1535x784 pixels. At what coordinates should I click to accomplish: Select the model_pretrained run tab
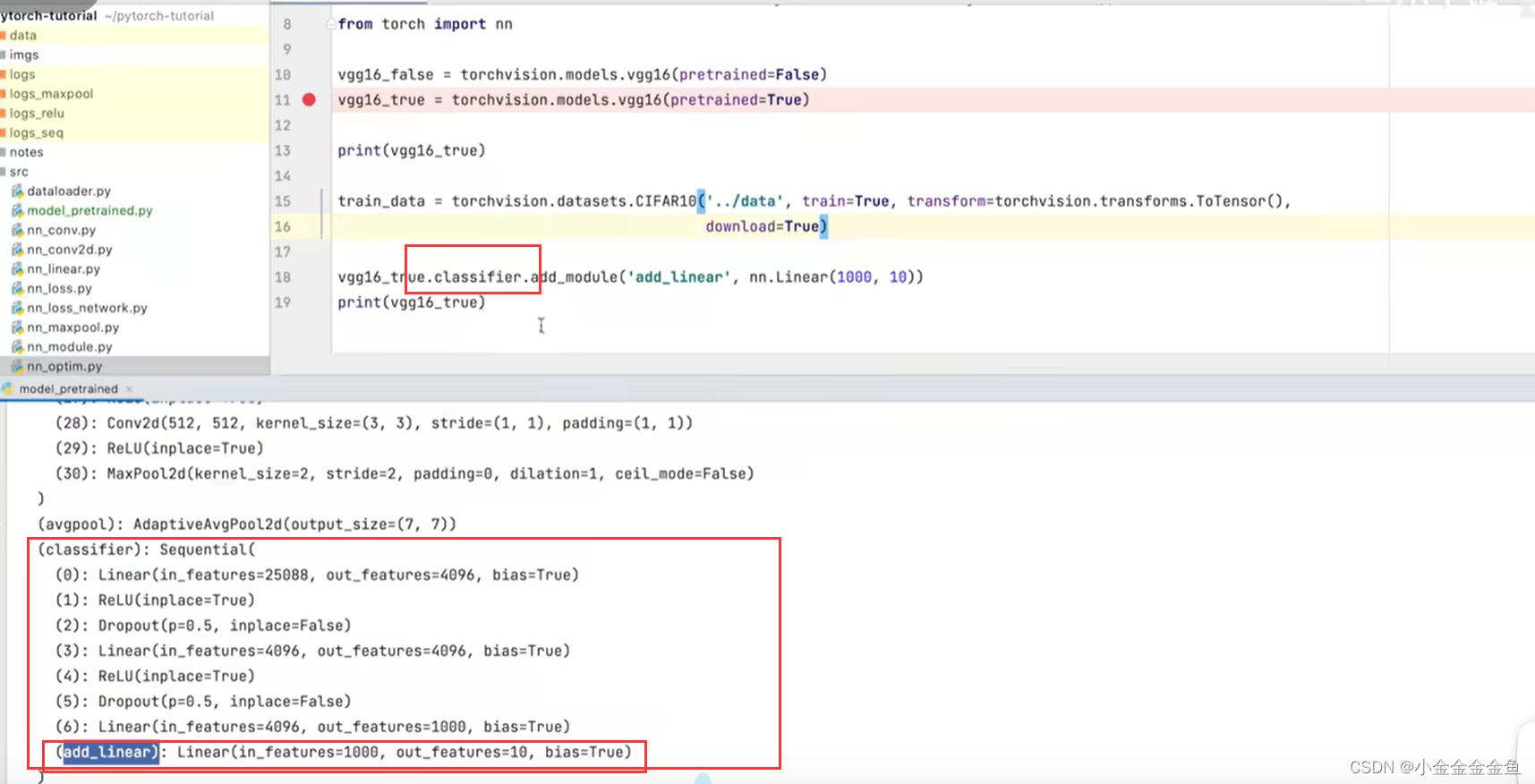pos(68,388)
